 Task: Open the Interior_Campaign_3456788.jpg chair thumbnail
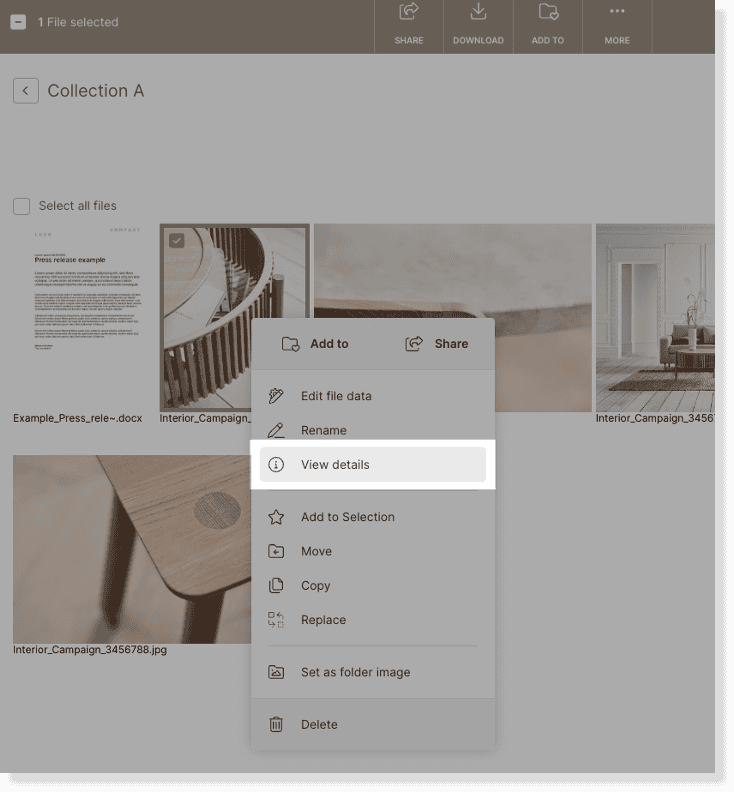(x=130, y=548)
